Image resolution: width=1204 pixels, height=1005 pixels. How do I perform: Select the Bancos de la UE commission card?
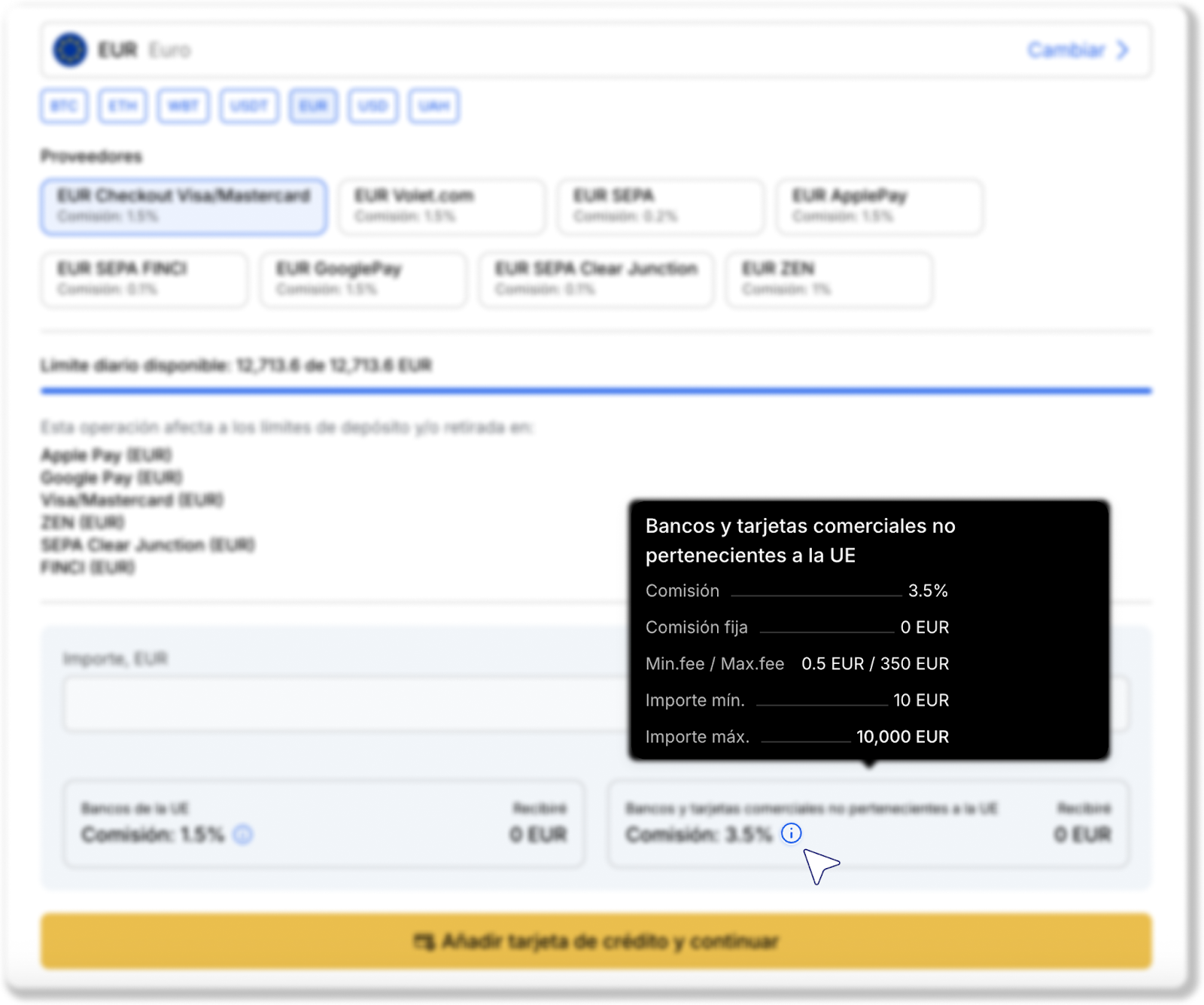click(x=324, y=824)
